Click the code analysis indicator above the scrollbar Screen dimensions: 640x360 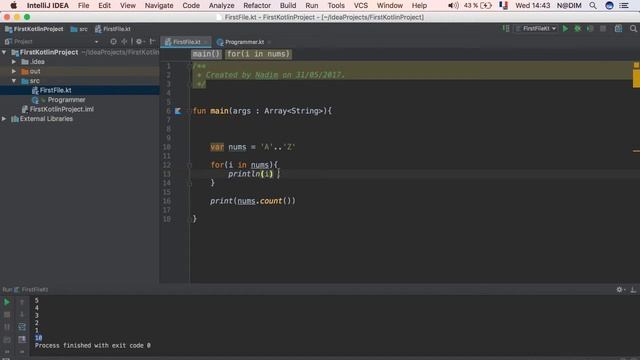636,65
